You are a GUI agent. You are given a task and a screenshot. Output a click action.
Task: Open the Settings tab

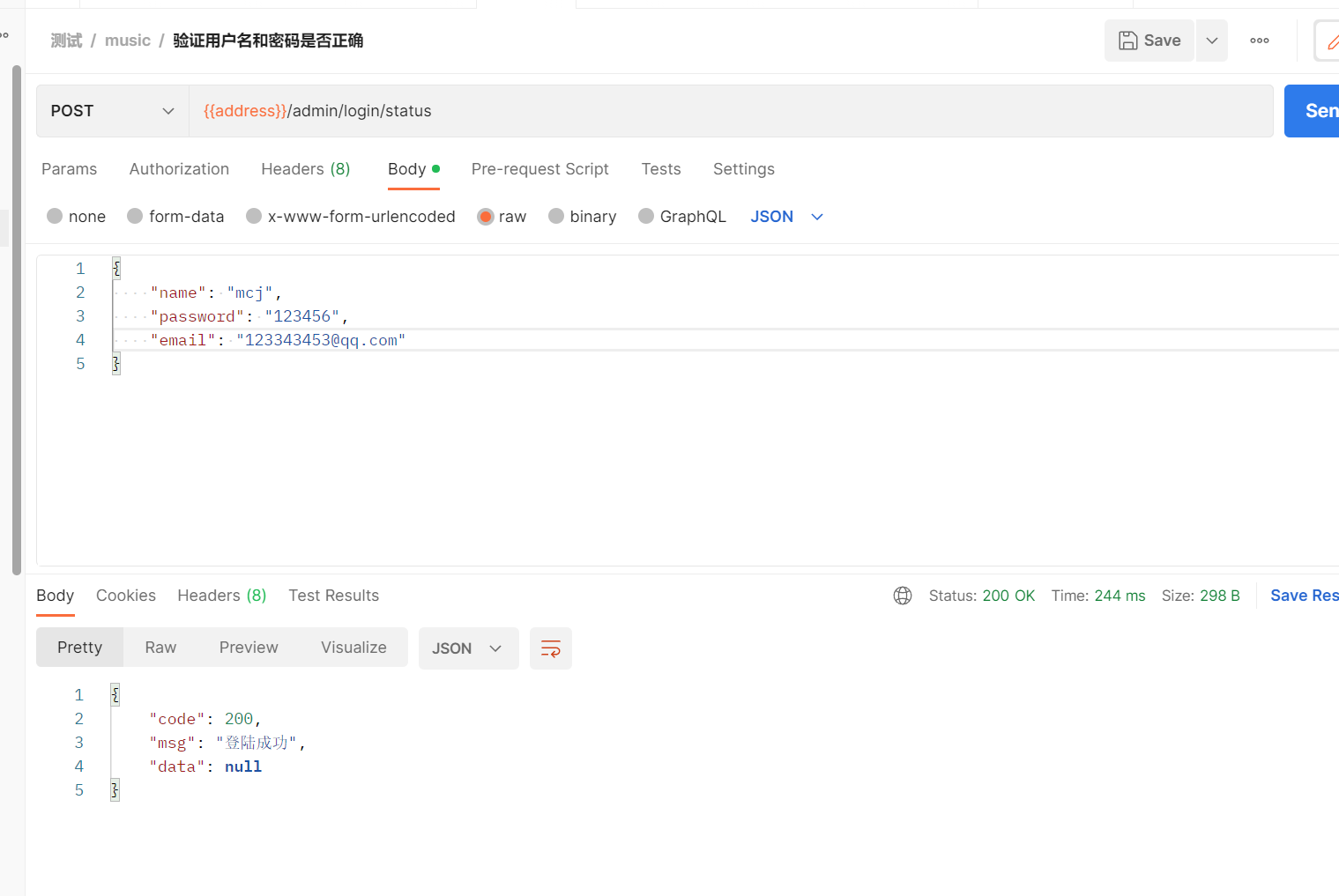coord(744,169)
